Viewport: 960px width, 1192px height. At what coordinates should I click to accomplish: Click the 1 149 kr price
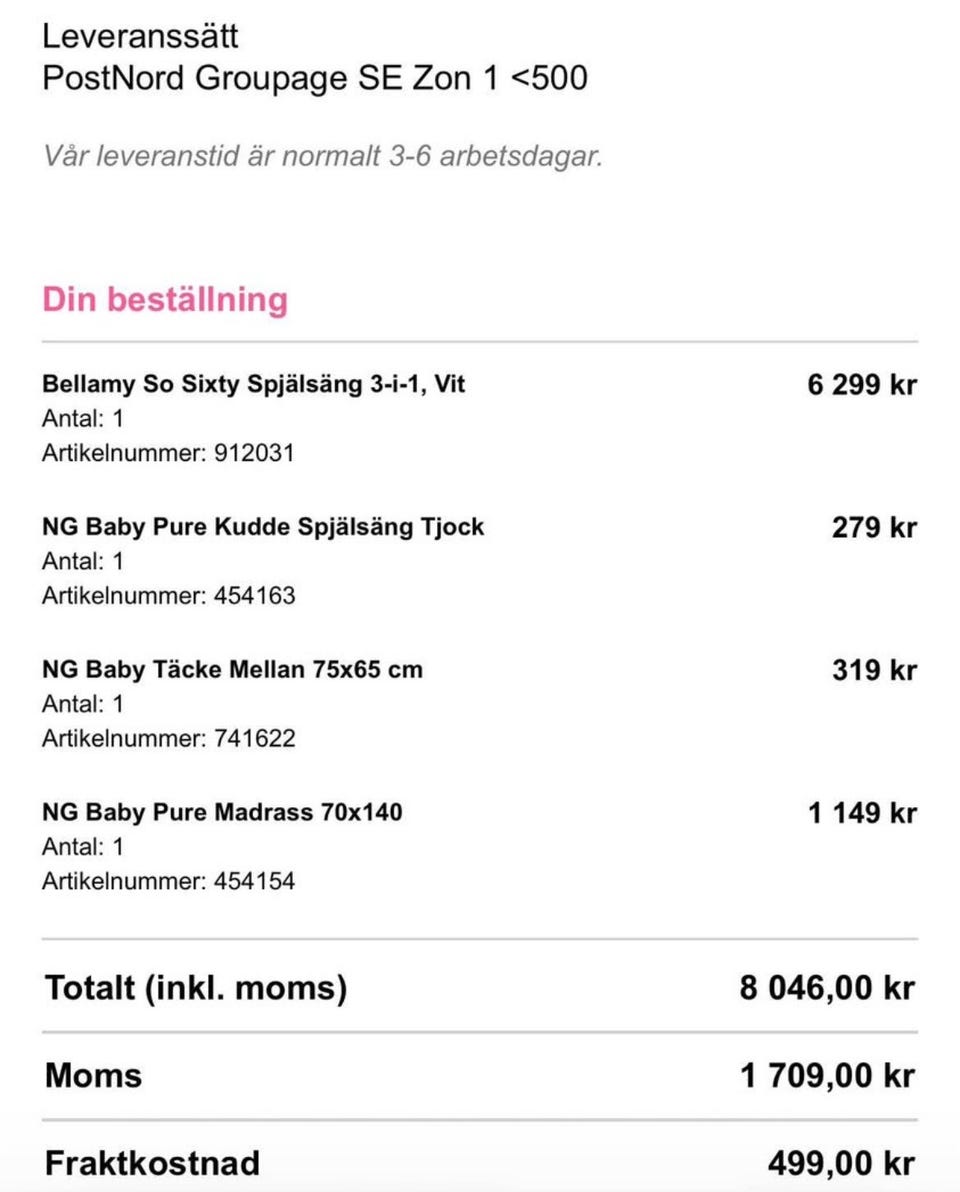861,813
